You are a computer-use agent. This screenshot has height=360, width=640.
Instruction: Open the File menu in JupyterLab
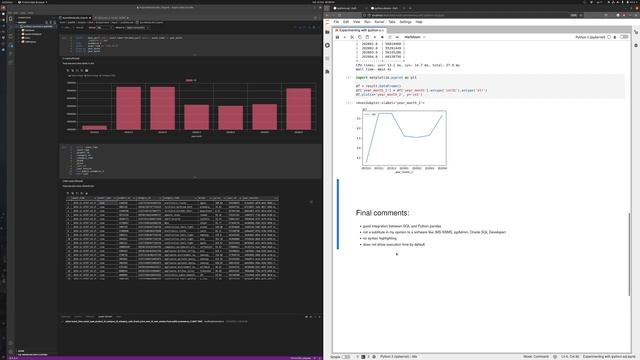[x=336, y=22]
